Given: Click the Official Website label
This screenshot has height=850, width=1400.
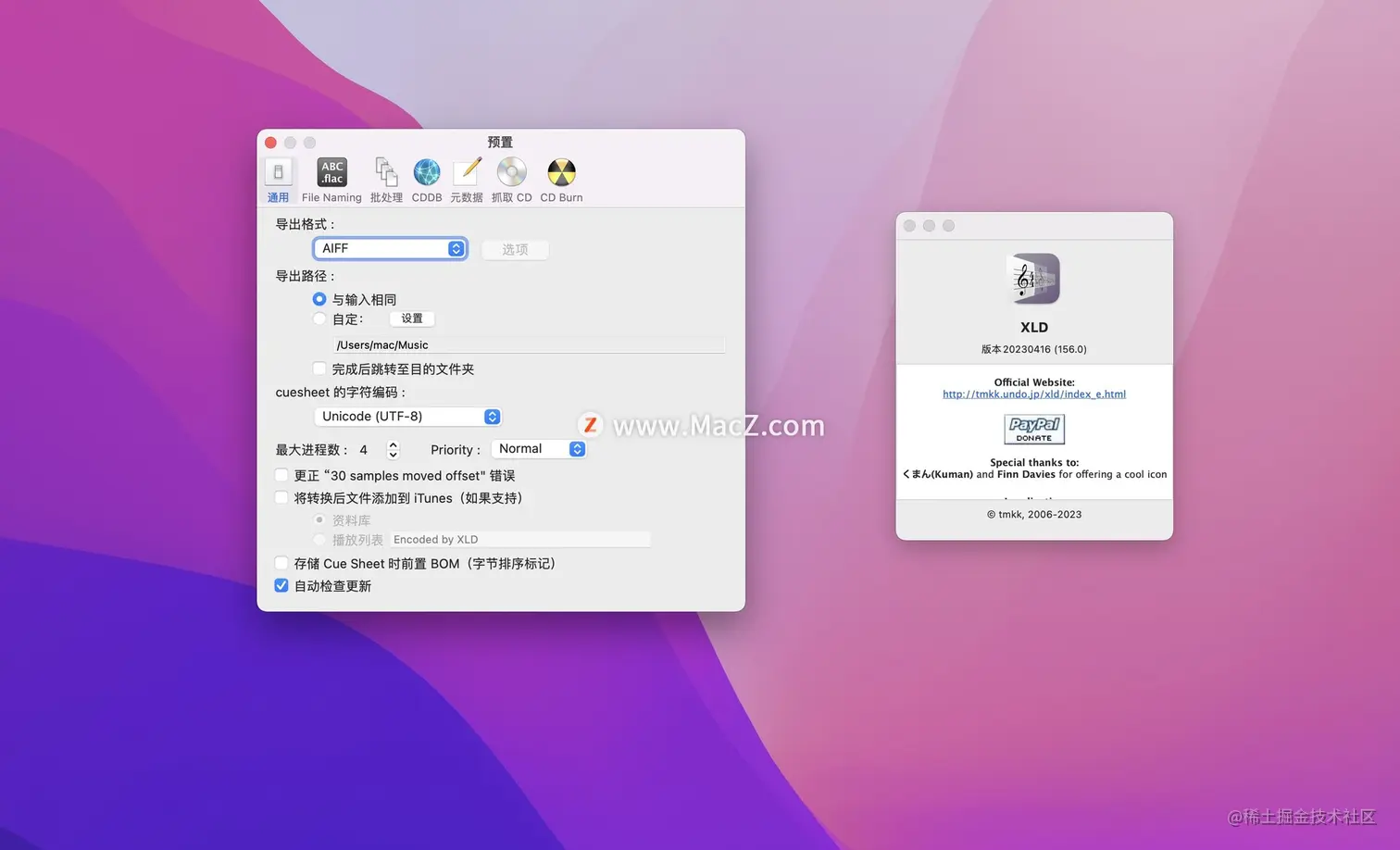Looking at the screenshot, I should pos(1034,382).
